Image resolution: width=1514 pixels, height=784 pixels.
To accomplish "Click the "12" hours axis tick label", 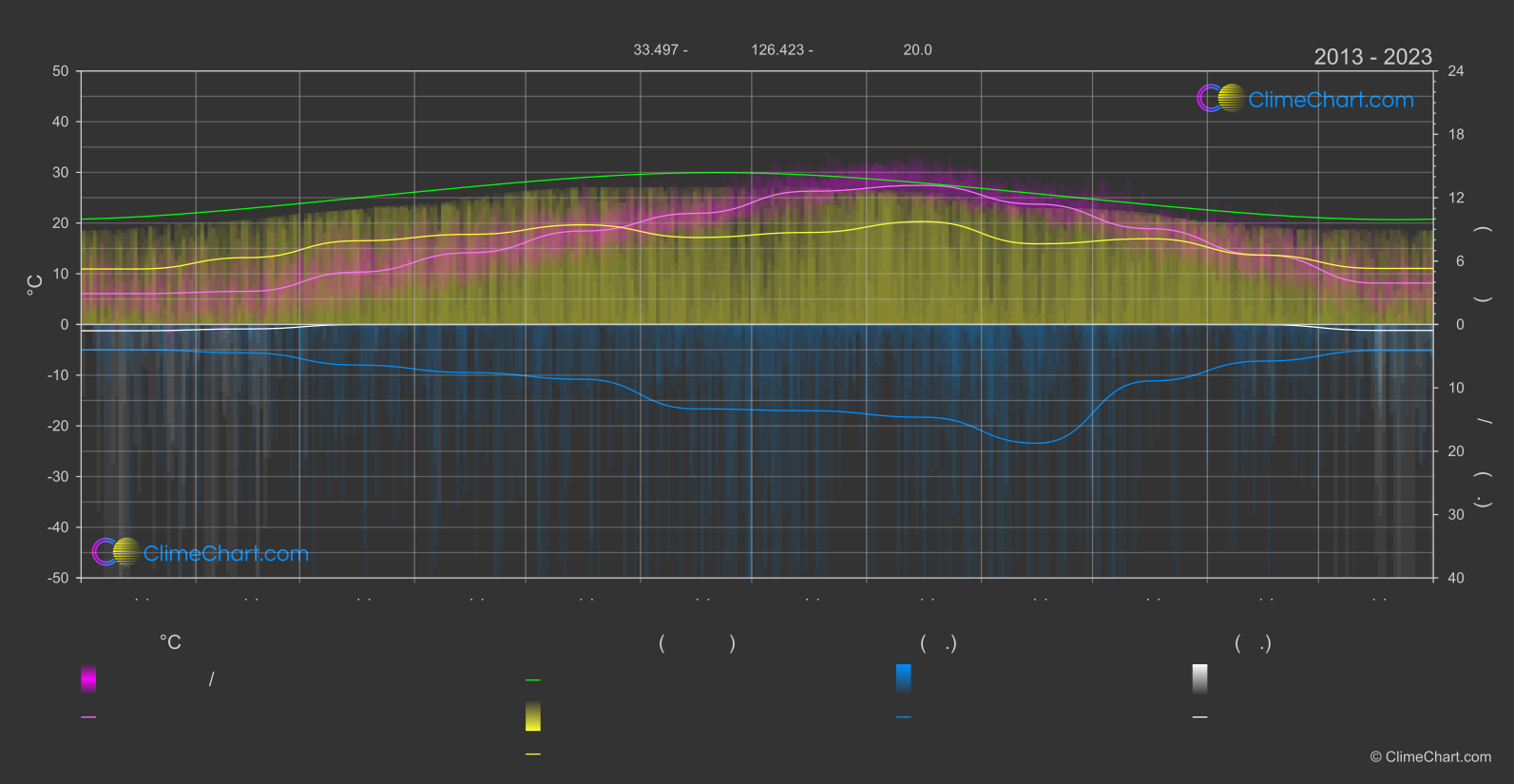I will [1456, 198].
